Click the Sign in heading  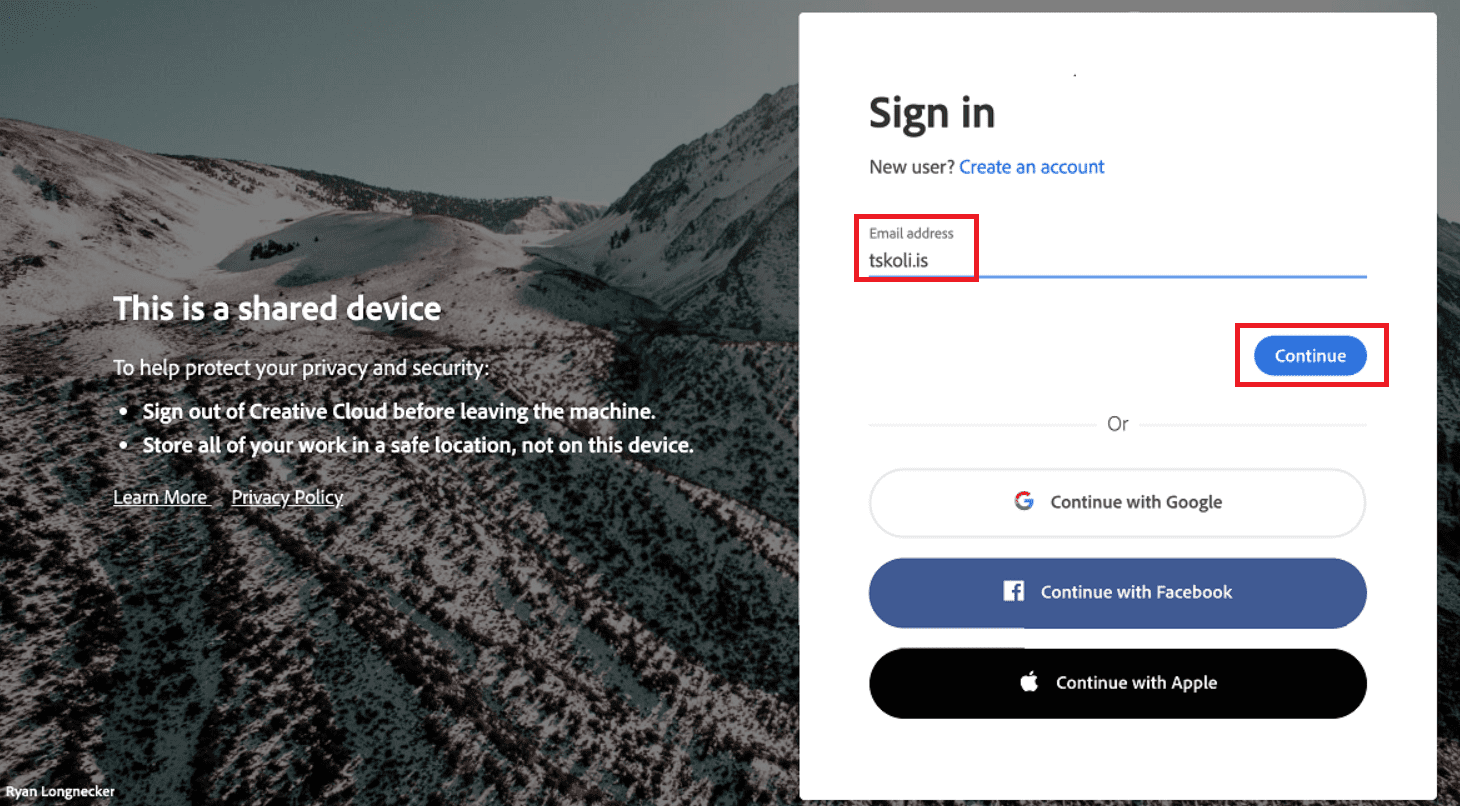pos(932,114)
